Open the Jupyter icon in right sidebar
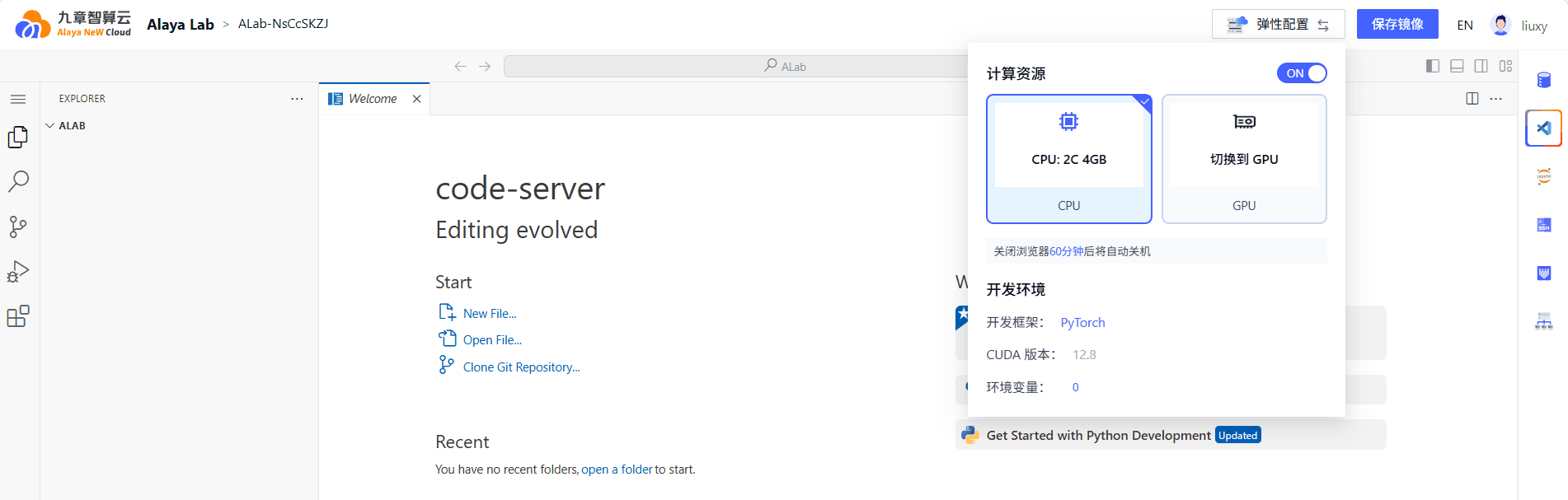This screenshot has width=1568, height=500. click(x=1543, y=176)
